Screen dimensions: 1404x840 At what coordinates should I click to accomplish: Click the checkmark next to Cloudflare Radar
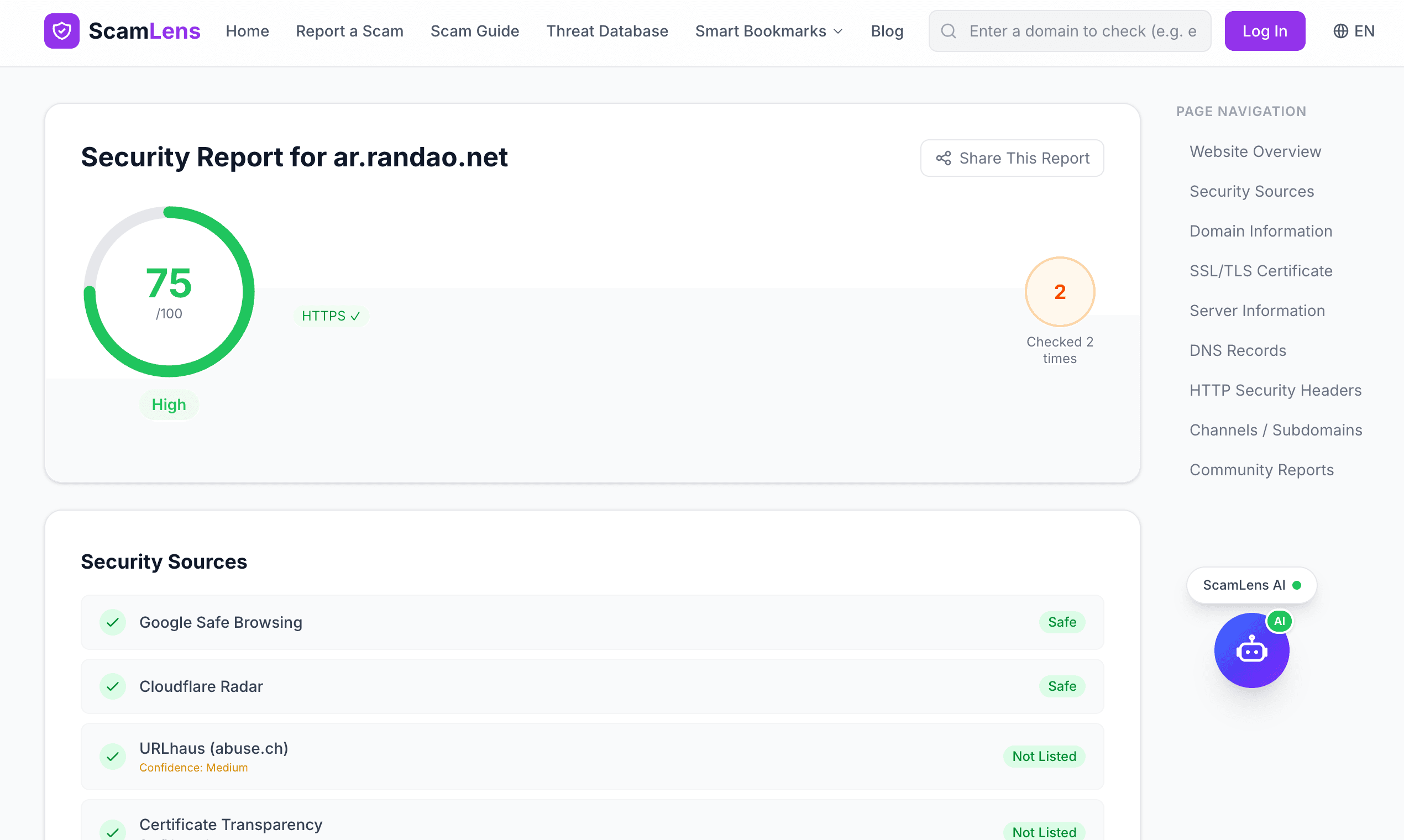click(x=113, y=686)
